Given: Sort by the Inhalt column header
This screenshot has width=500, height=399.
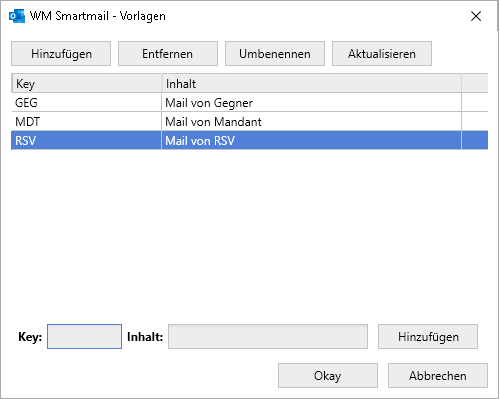Looking at the screenshot, I should (312, 83).
